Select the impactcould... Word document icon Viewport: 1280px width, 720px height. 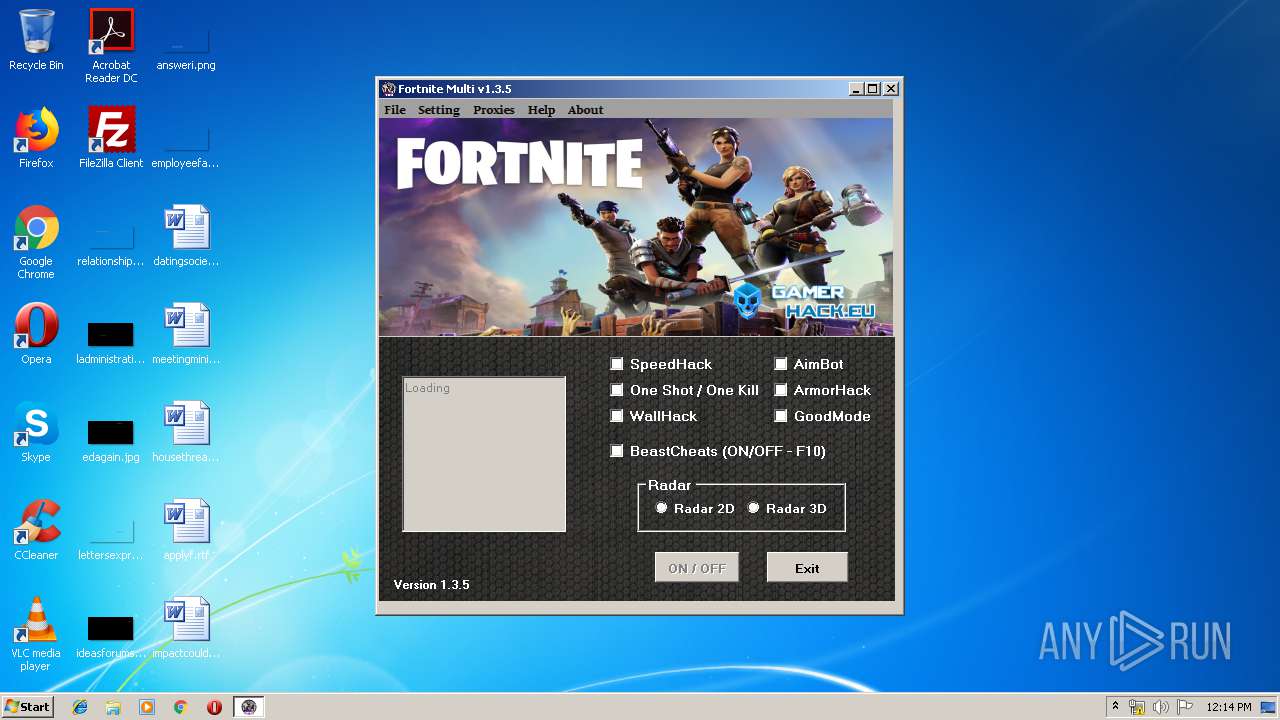(x=186, y=628)
